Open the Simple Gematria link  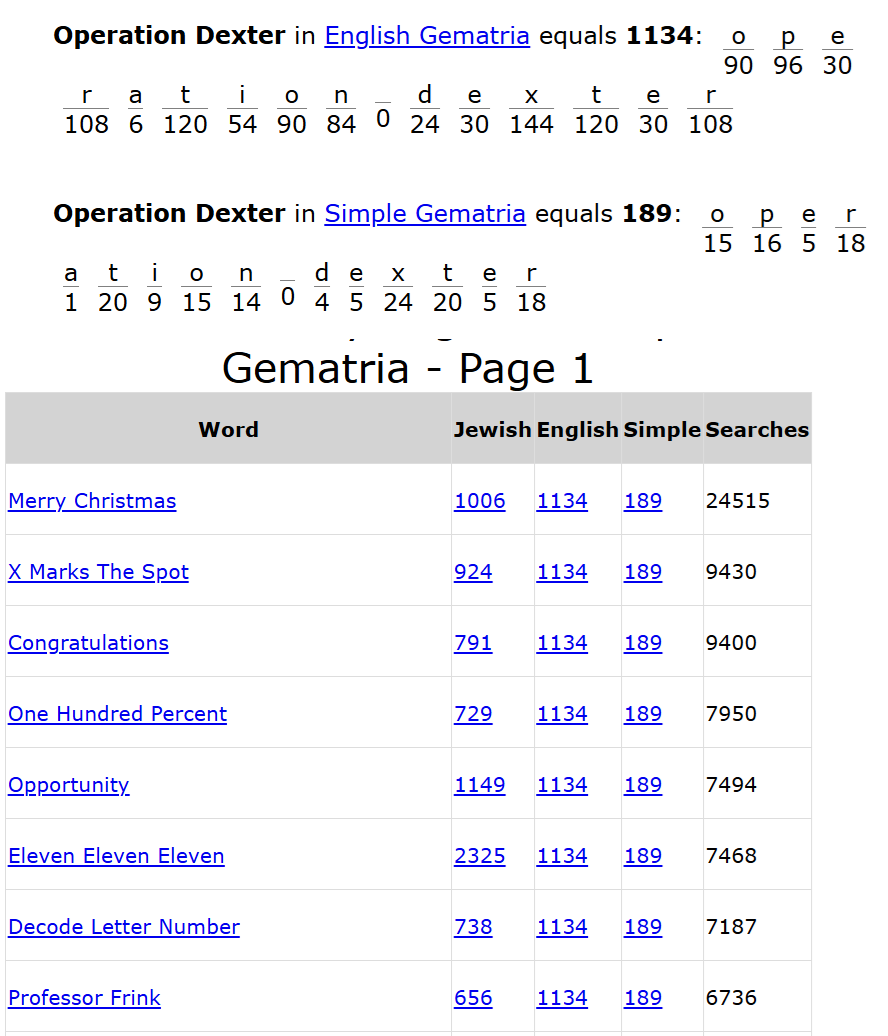(425, 214)
